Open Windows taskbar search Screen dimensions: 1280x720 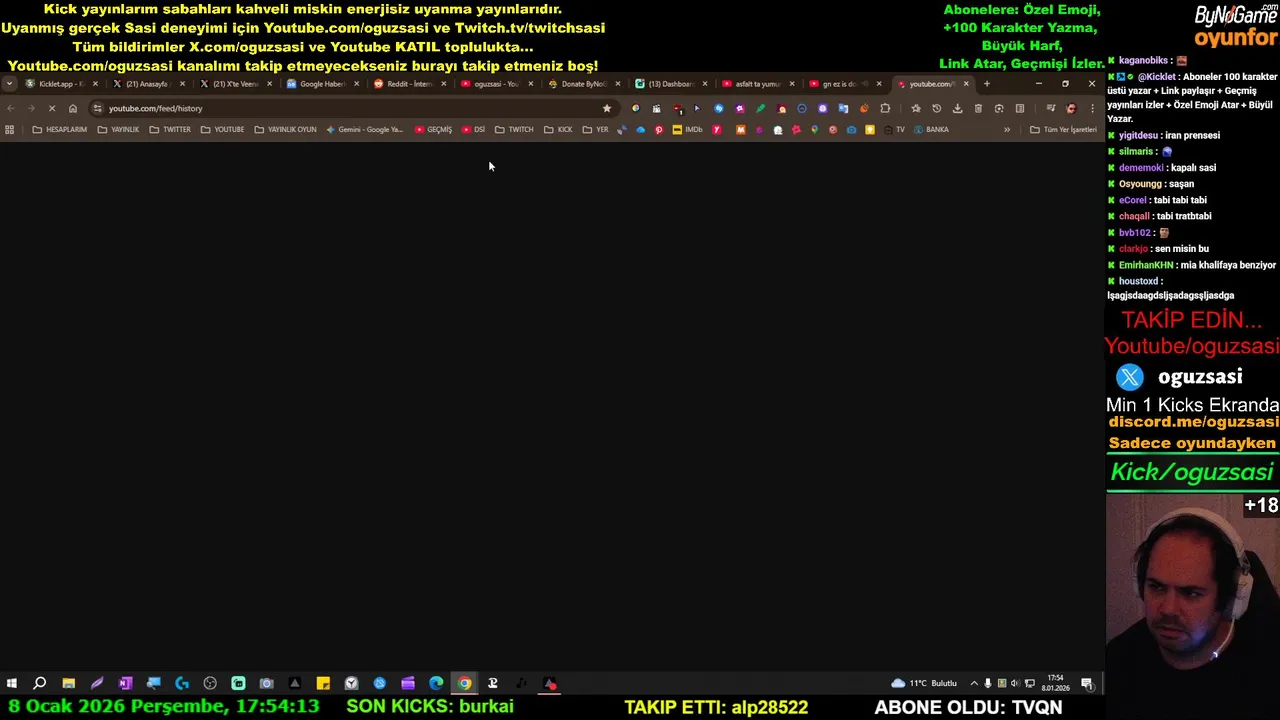point(40,684)
